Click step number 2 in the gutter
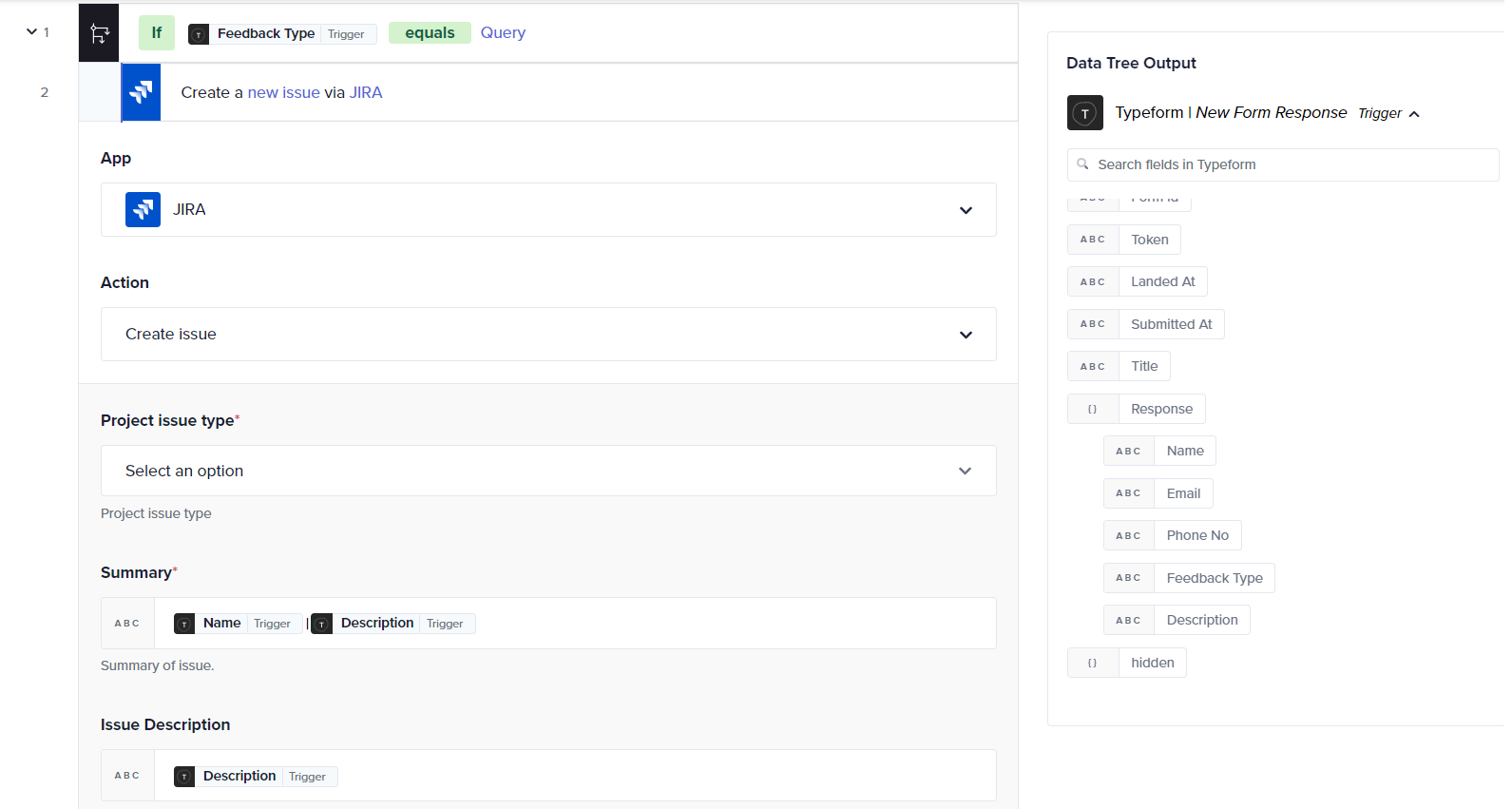 pyautogui.click(x=44, y=92)
